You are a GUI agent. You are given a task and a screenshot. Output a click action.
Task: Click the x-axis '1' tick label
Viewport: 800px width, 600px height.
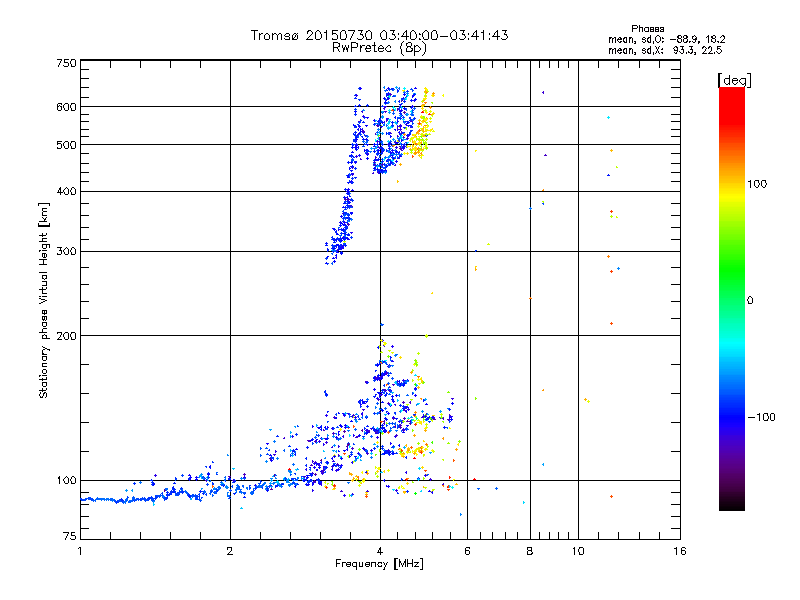click(x=80, y=551)
